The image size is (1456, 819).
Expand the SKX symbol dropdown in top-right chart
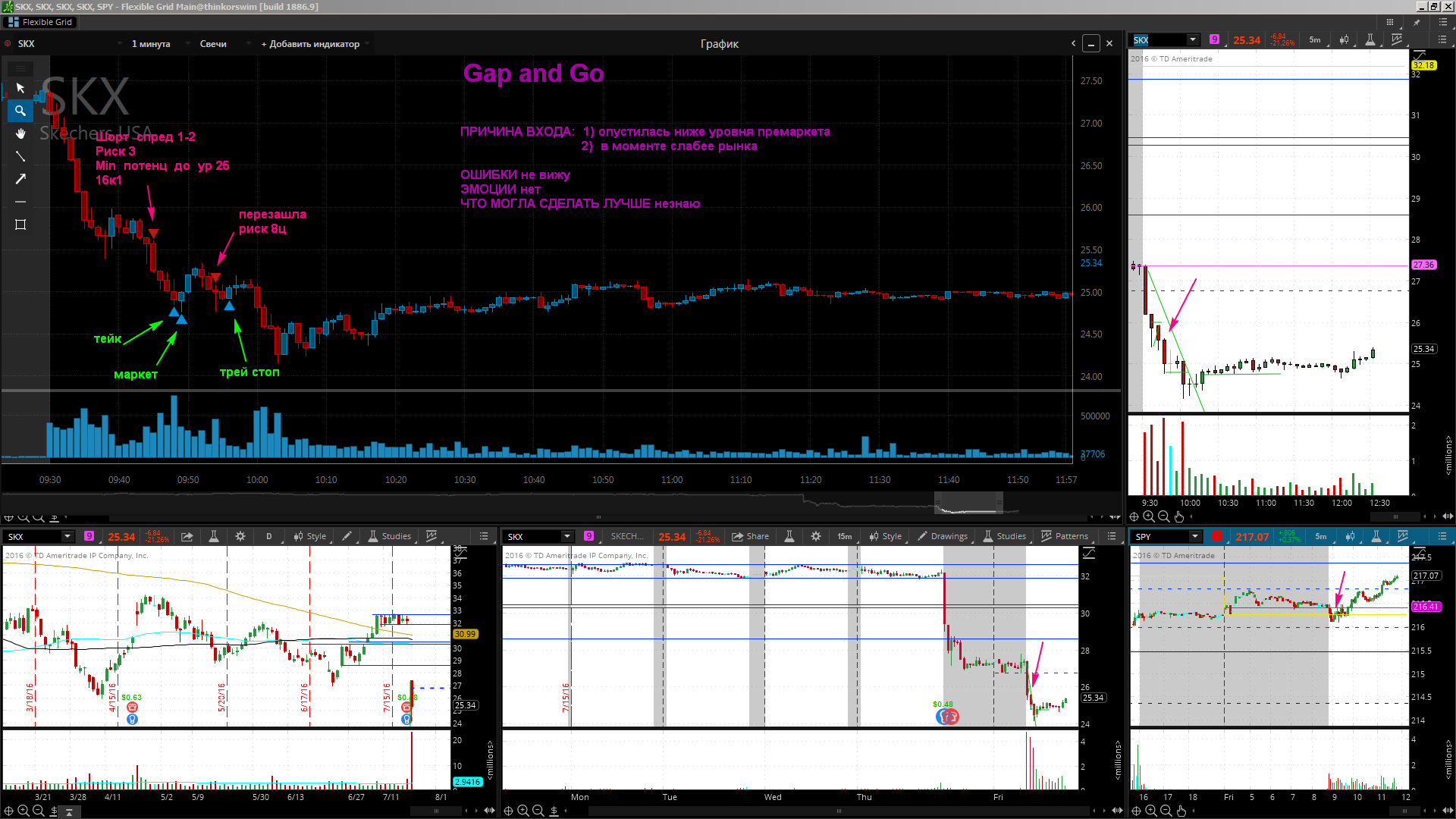pyautogui.click(x=1193, y=40)
